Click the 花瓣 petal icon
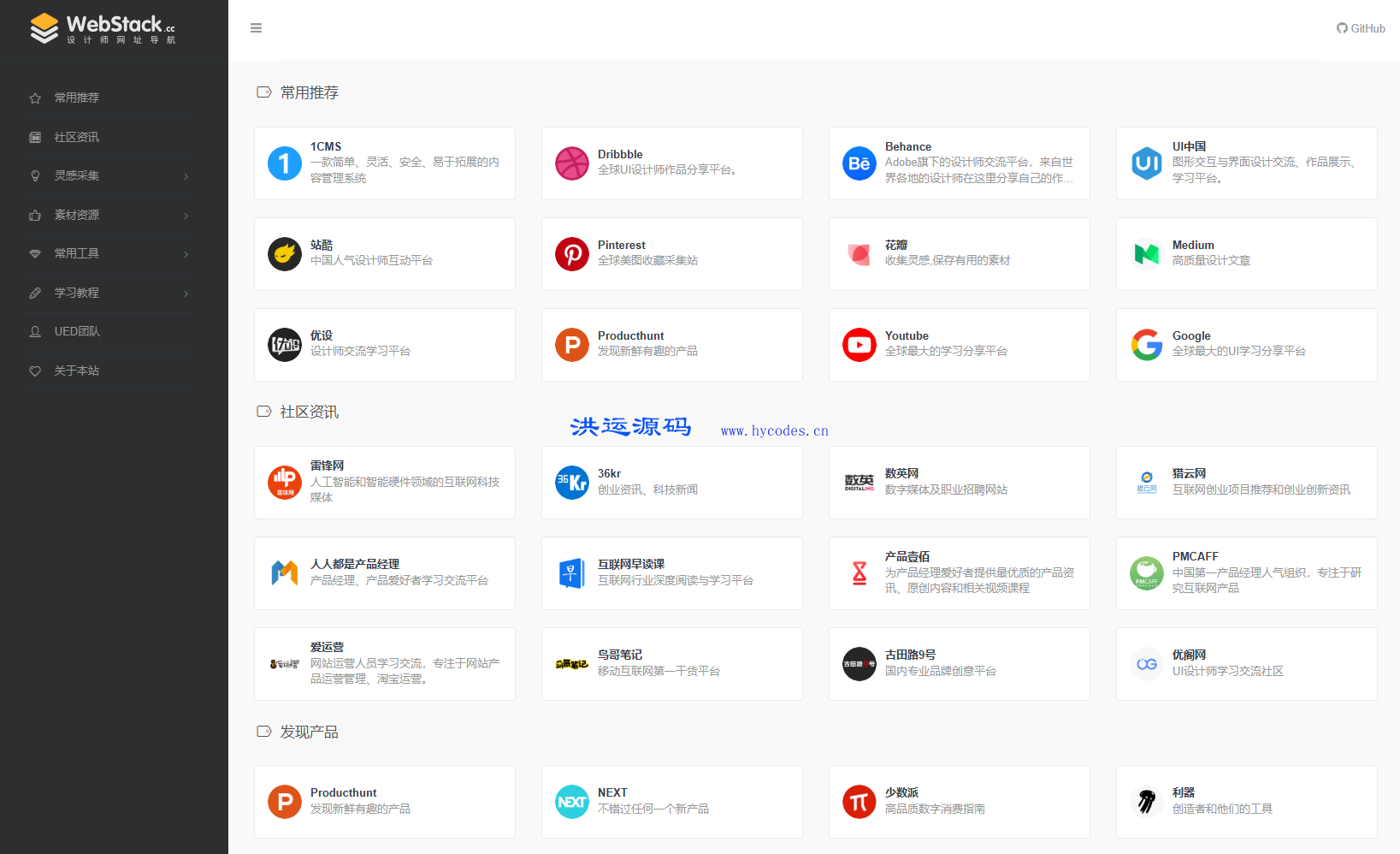The image size is (1400, 854). [859, 254]
